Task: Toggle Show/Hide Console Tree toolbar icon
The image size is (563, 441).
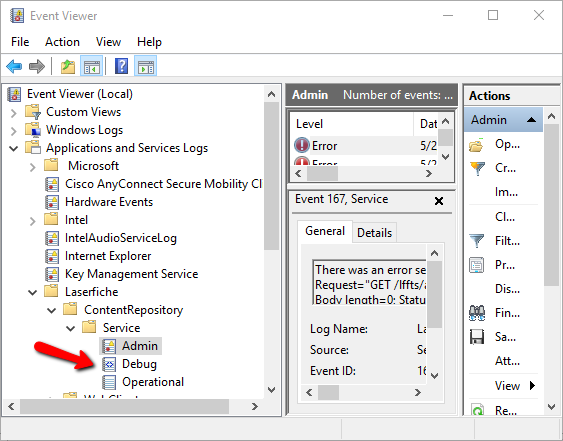Action: click(x=92, y=66)
